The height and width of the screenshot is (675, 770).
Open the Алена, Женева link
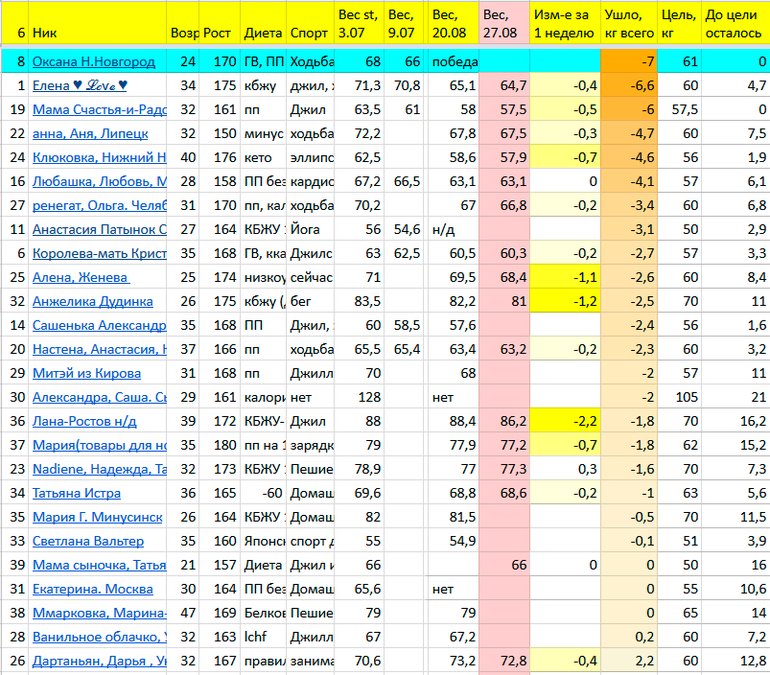(x=80, y=277)
